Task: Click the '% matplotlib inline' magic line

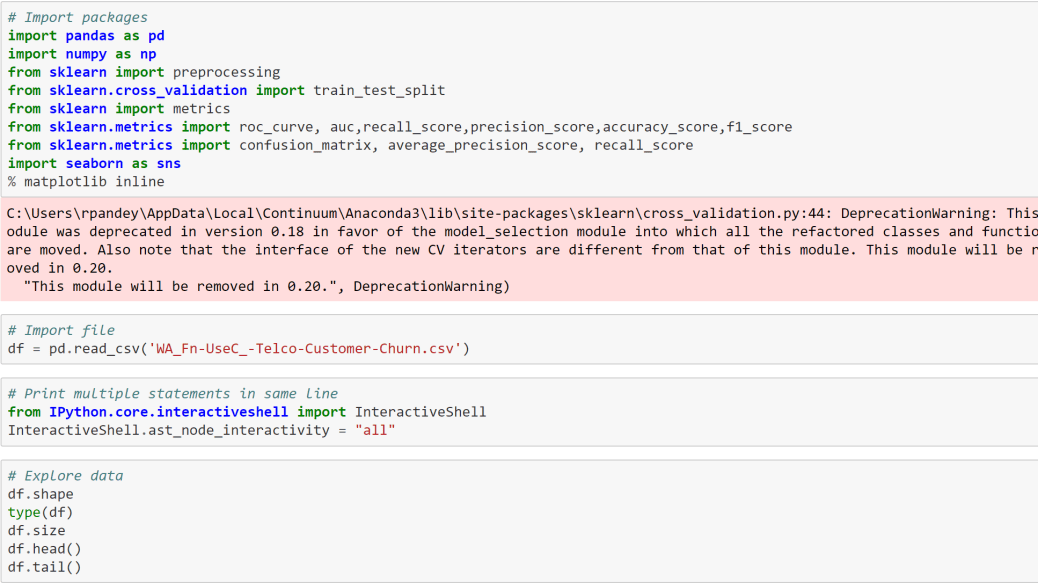Action: [86, 182]
